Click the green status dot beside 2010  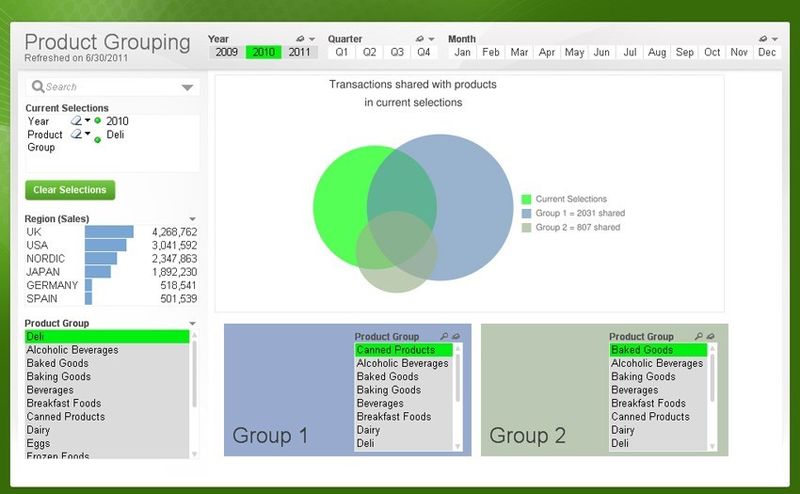(x=97, y=120)
